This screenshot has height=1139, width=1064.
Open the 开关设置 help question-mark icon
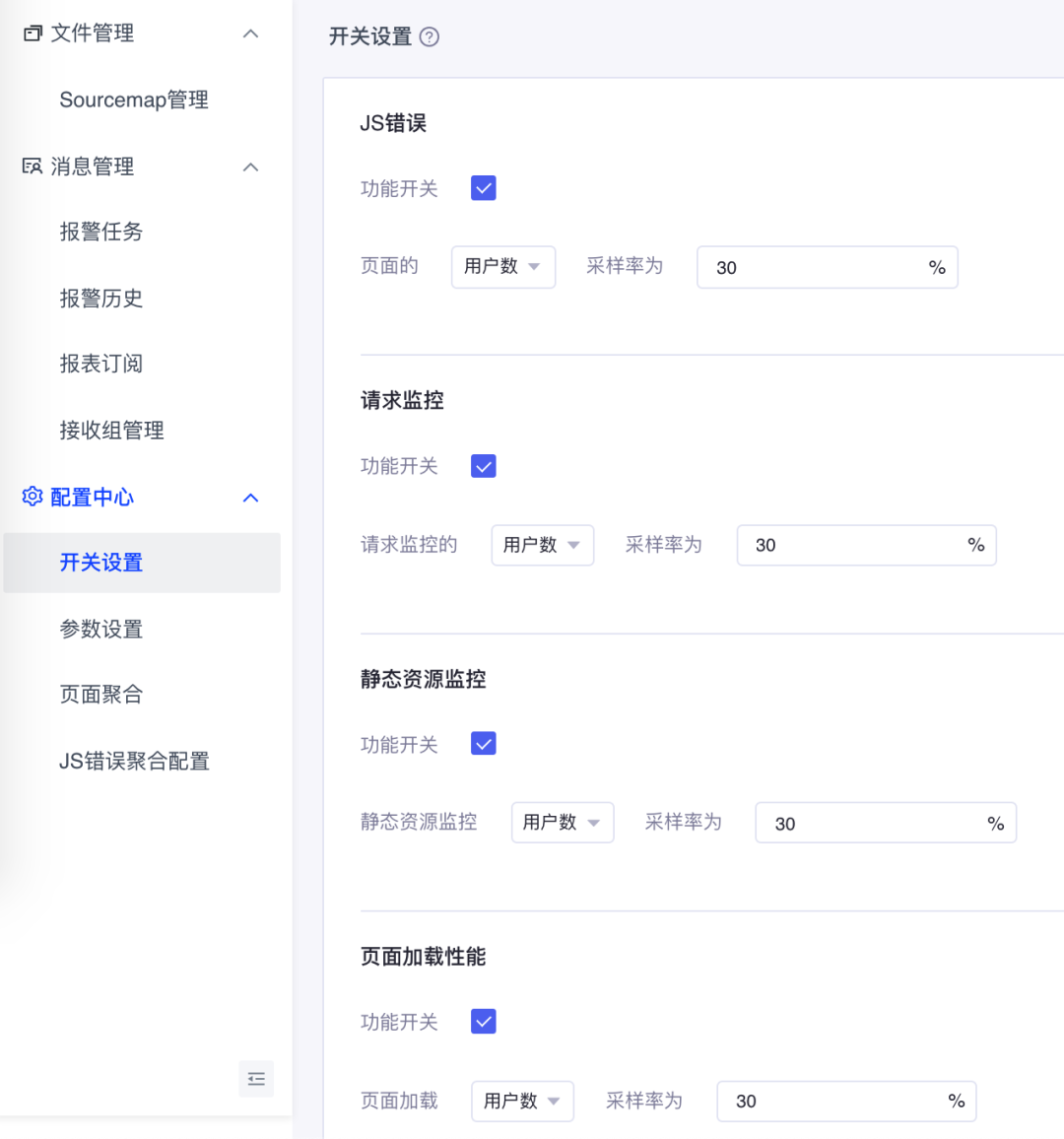pyautogui.click(x=430, y=36)
